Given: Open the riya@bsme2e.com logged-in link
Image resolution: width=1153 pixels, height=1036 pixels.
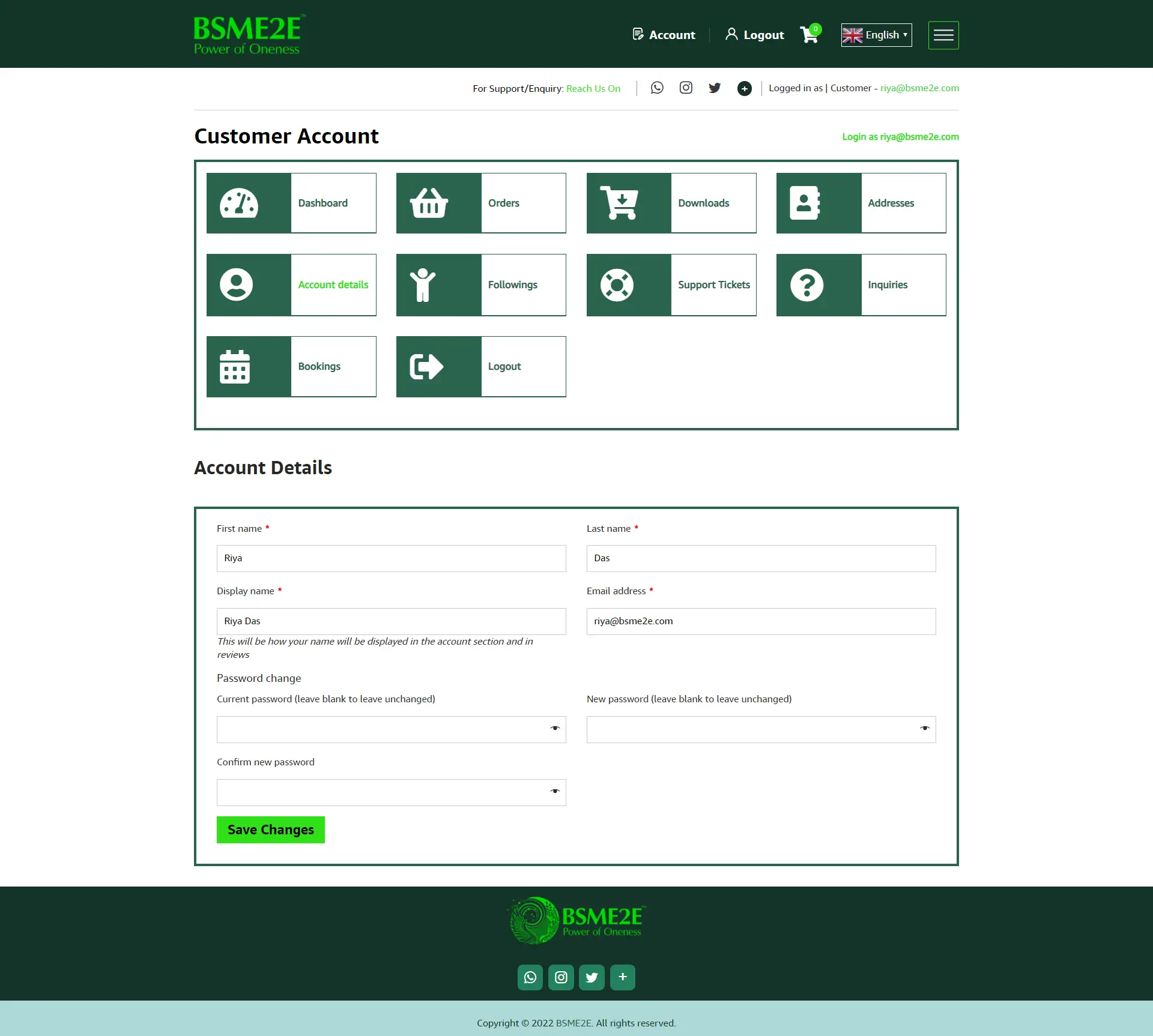Looking at the screenshot, I should [919, 88].
